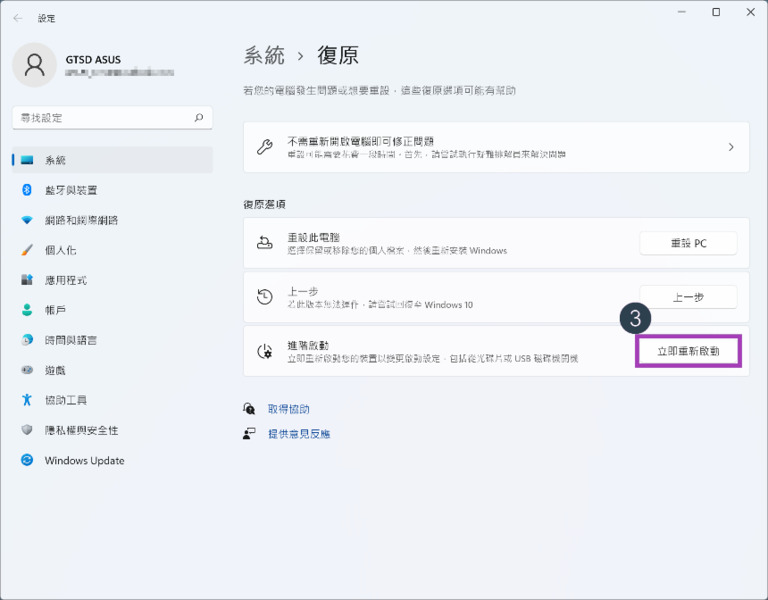The width and height of the screenshot is (768, 600).
Task: Click the 上一步 history clock icon
Action: click(264, 297)
